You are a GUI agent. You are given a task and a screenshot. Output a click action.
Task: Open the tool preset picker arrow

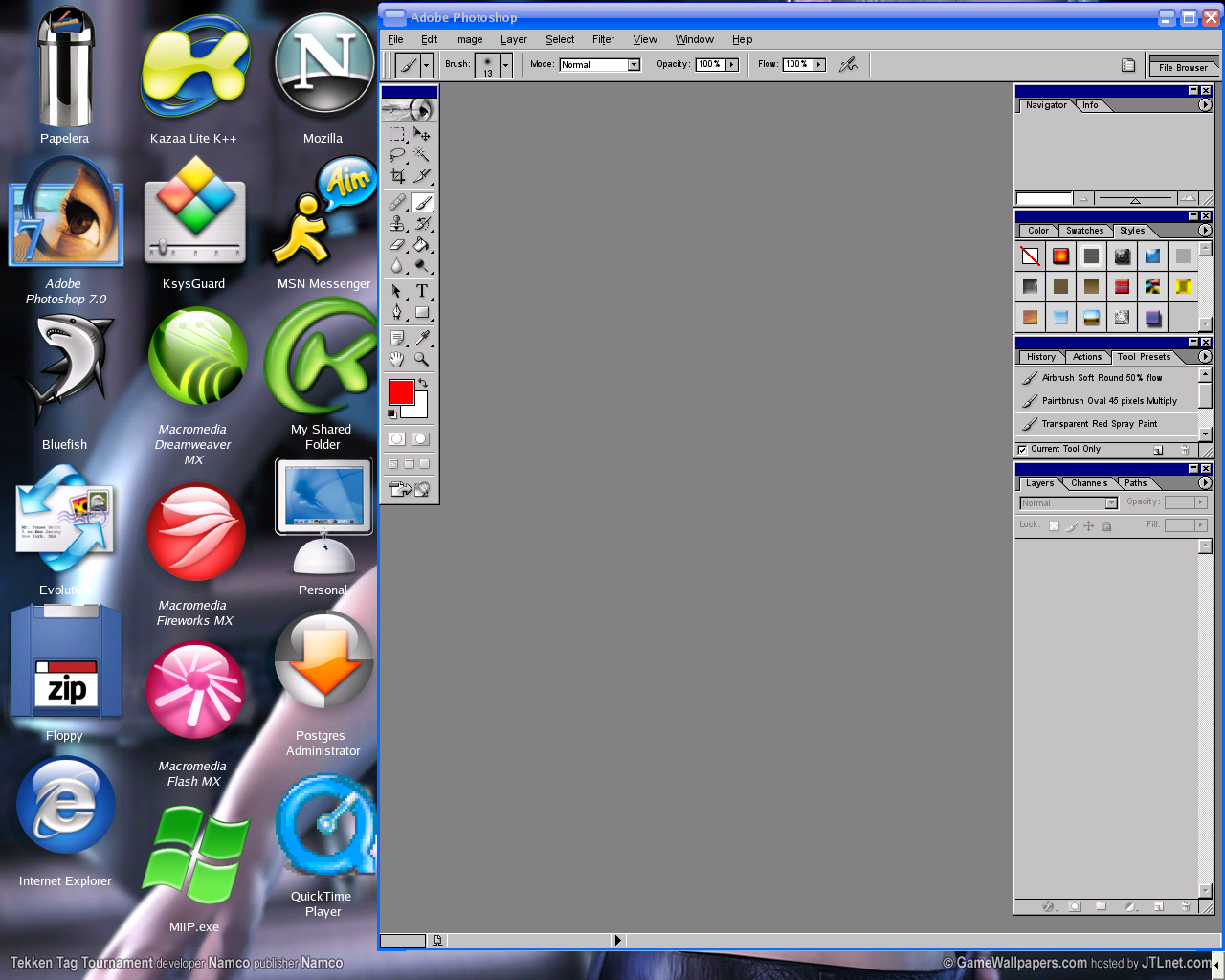click(x=427, y=64)
